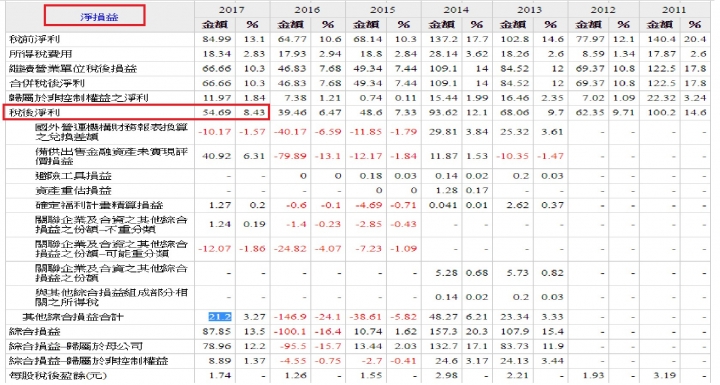Click the 資產重估損益 row label
The image size is (720, 385).
73,191
